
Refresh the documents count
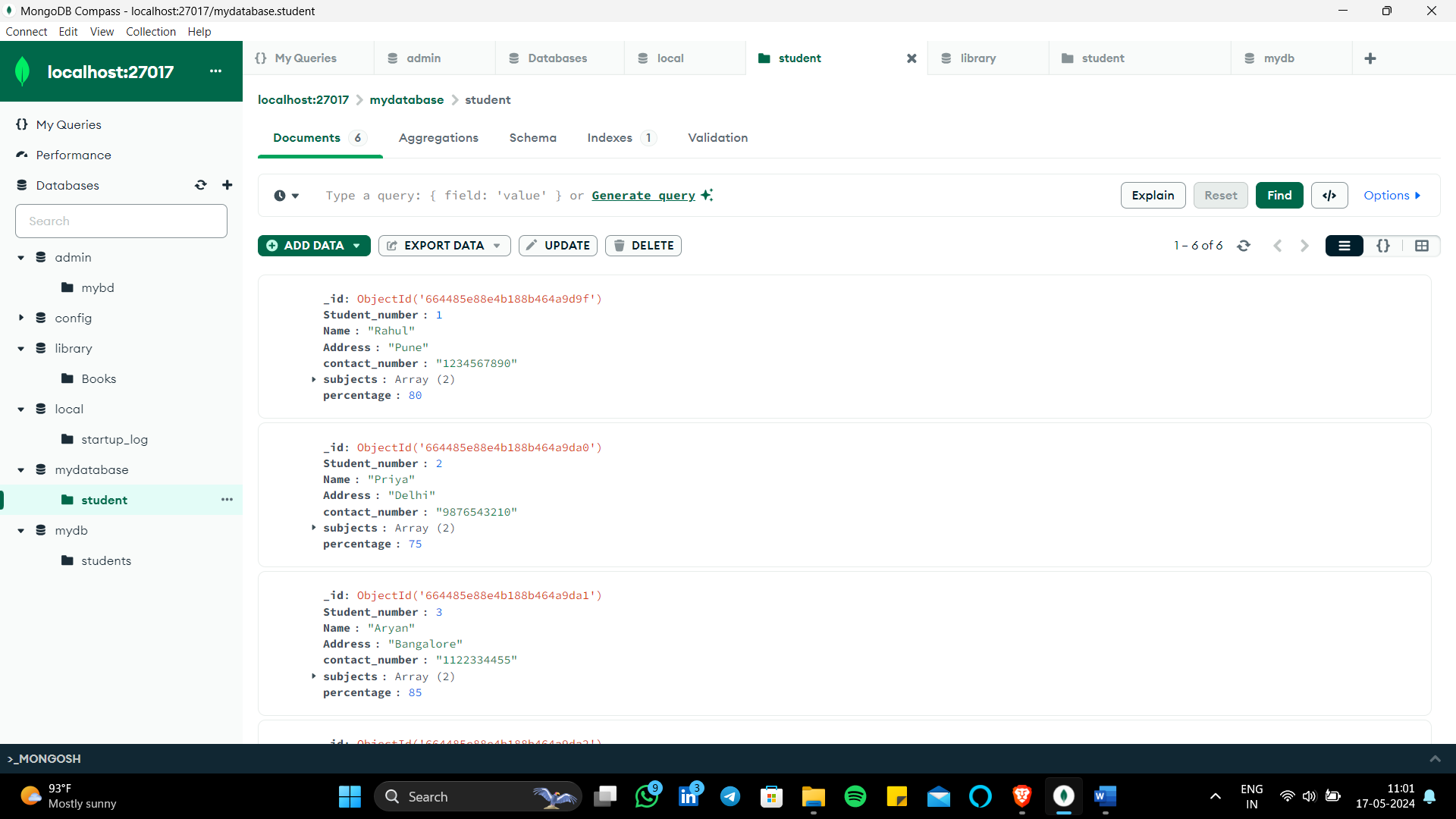[1244, 246]
